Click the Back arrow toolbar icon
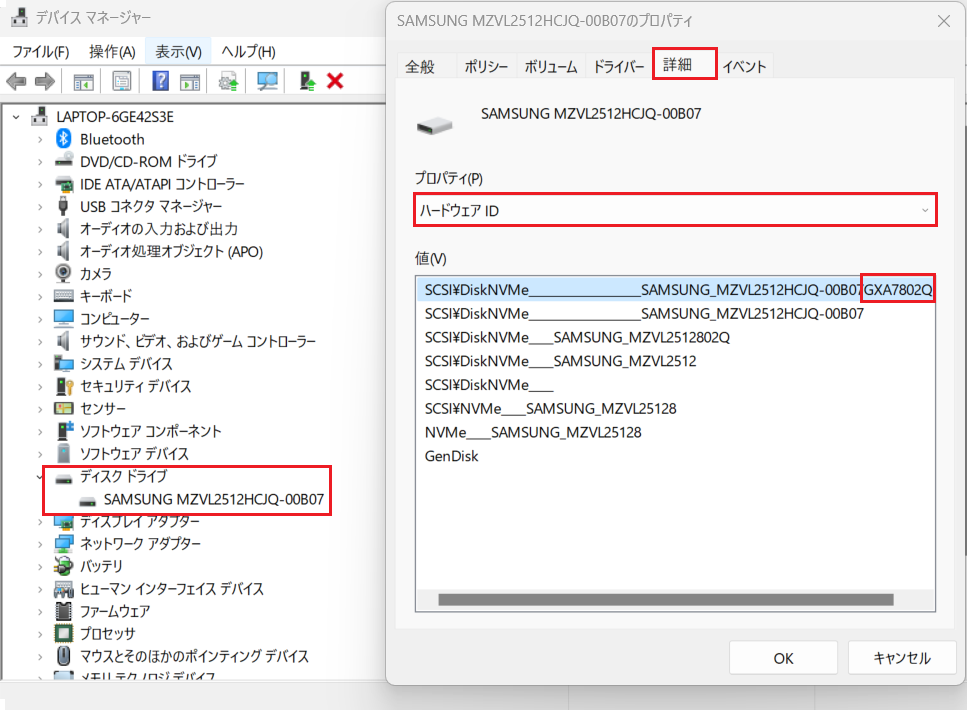The width and height of the screenshot is (967, 710). click(x=16, y=81)
